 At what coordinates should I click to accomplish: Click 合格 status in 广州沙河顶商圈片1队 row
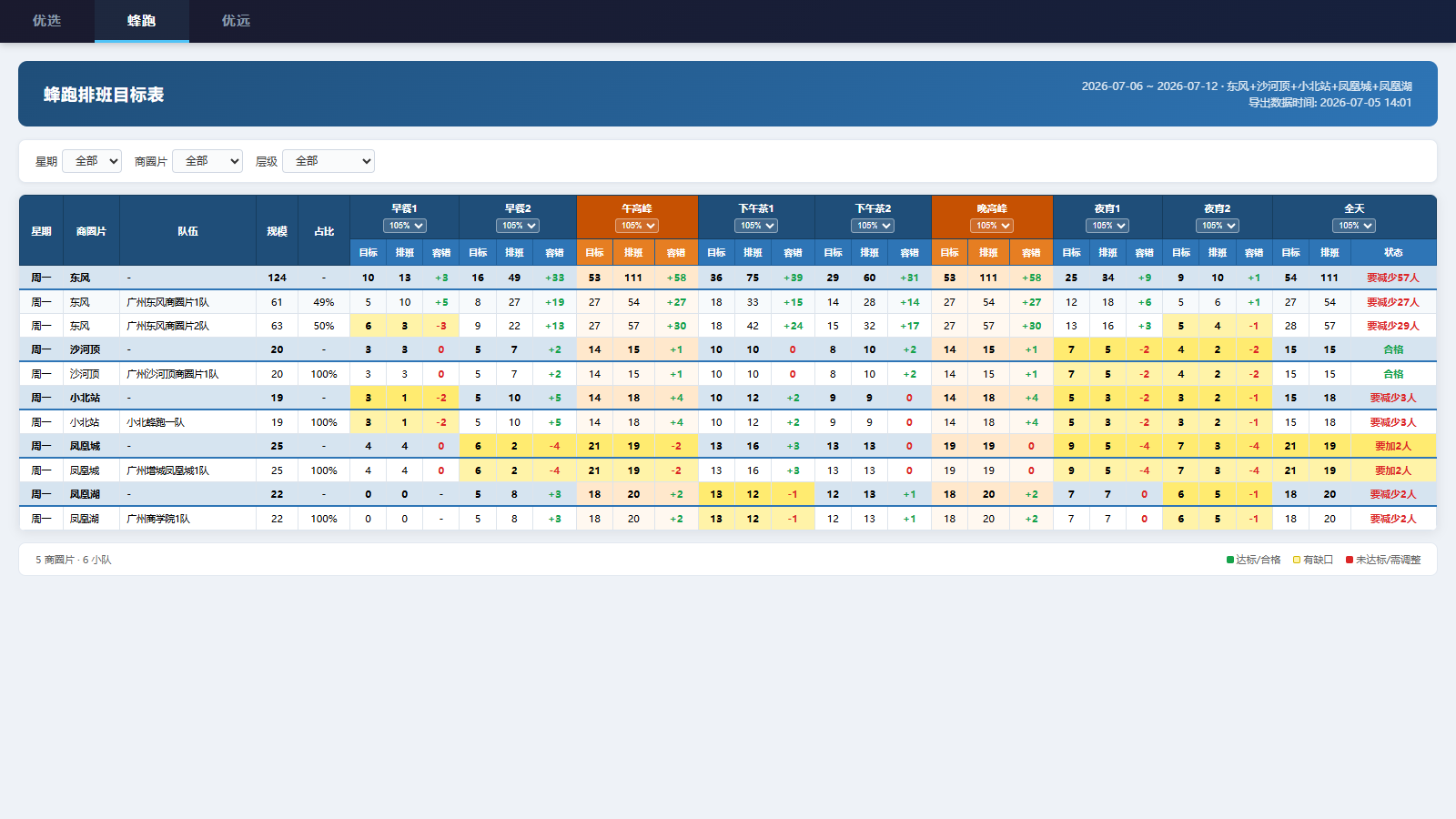click(x=1393, y=374)
